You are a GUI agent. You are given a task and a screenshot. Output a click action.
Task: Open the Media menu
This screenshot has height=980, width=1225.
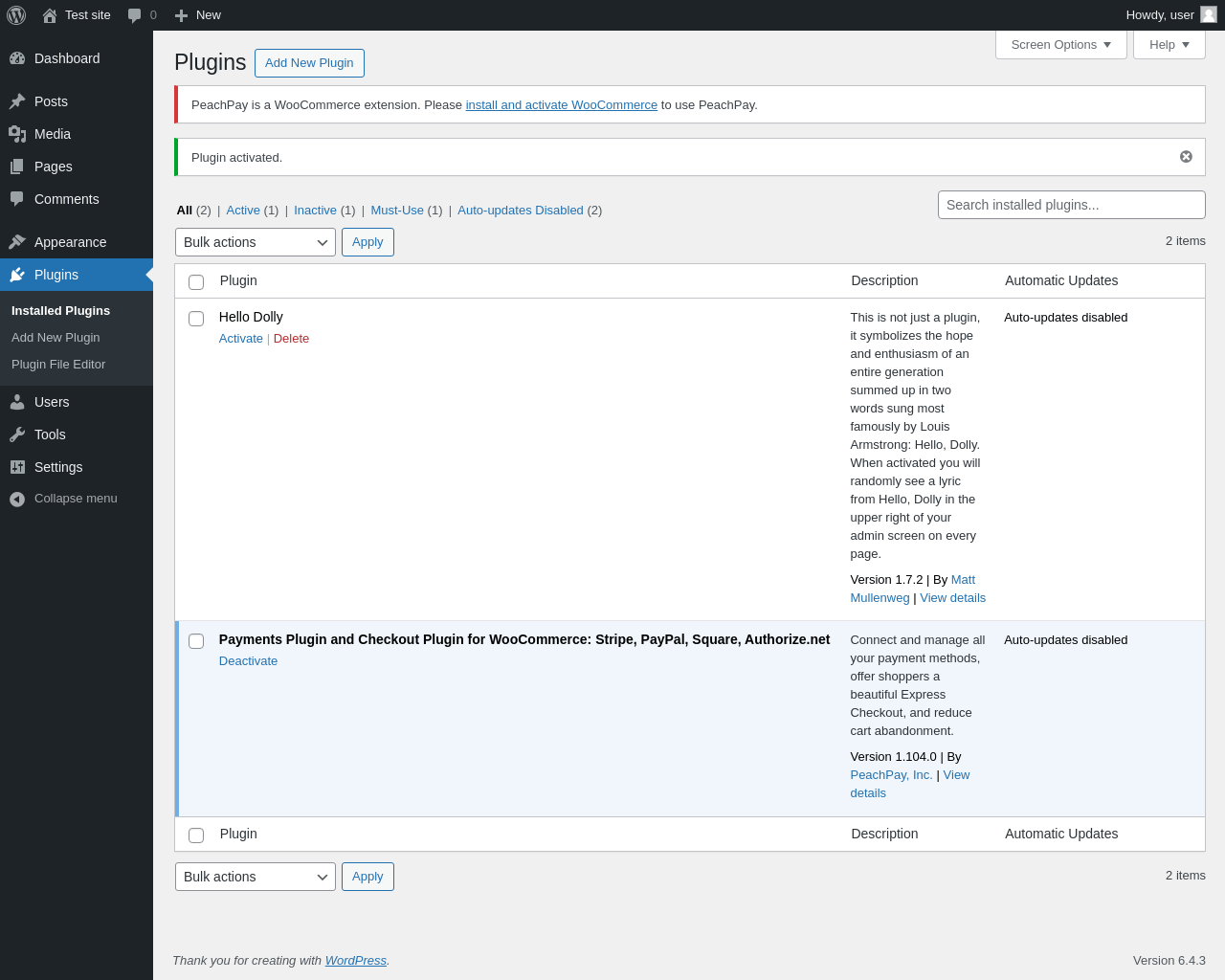[x=77, y=134]
